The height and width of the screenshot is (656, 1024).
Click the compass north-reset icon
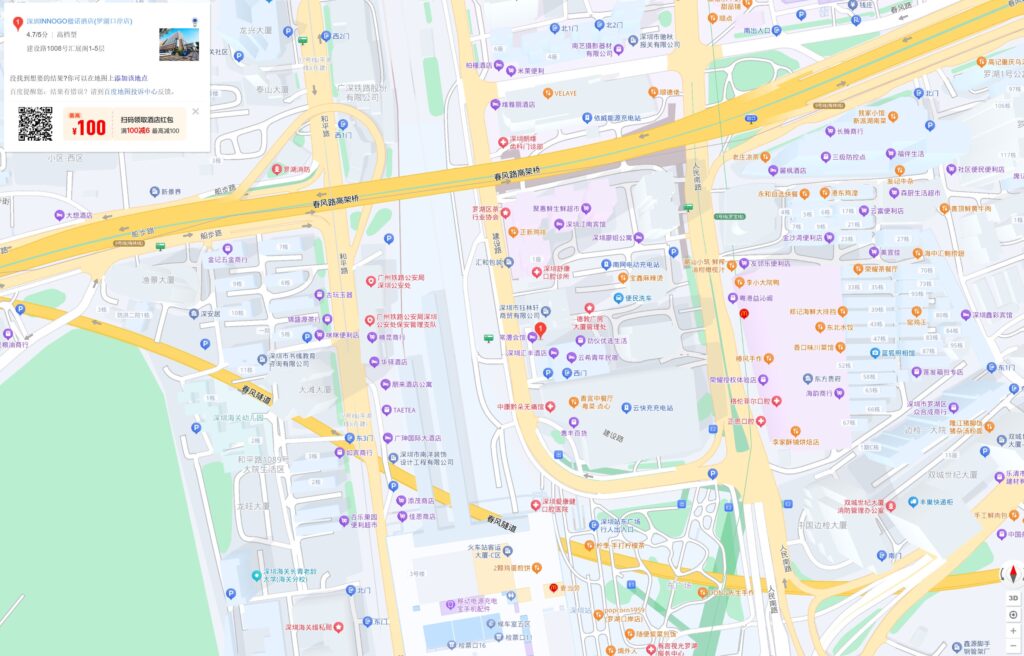point(1012,574)
